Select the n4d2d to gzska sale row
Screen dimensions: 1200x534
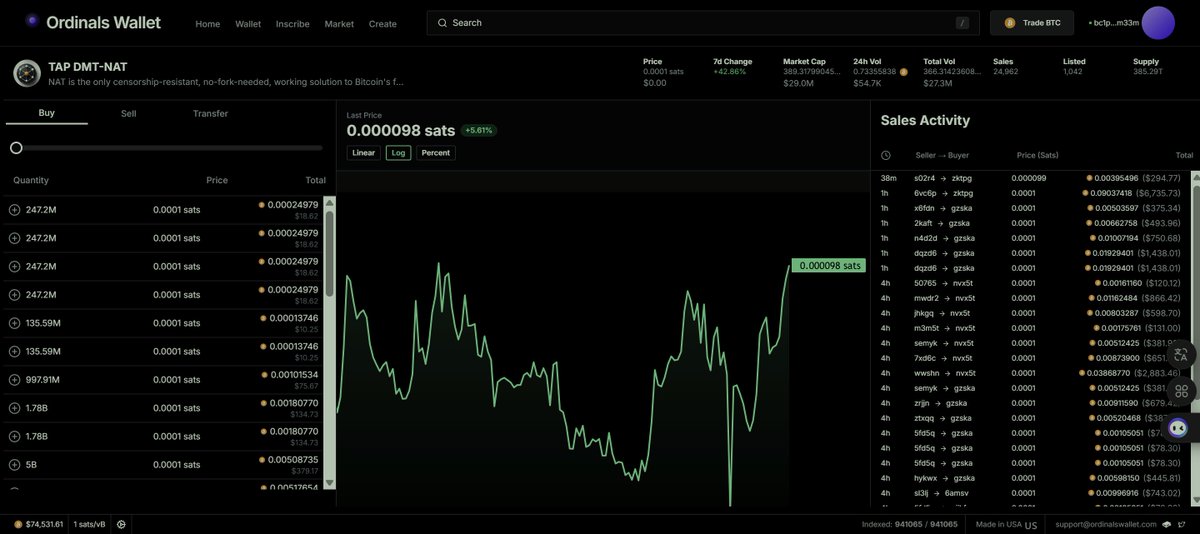1032,238
